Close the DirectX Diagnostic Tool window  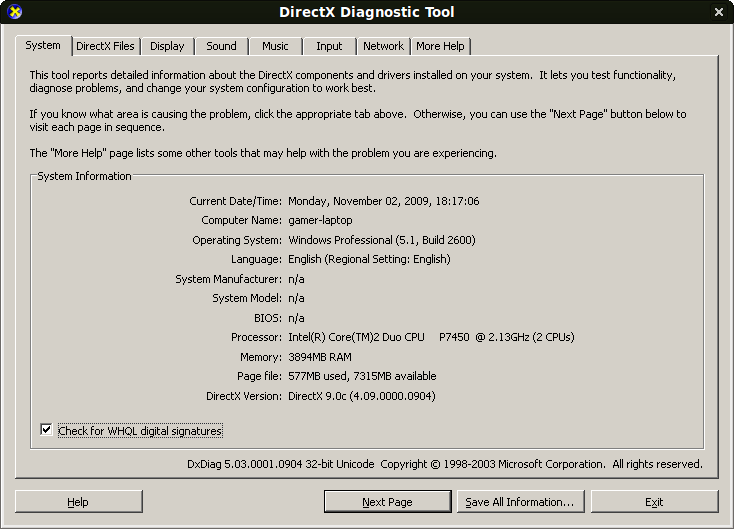click(718, 12)
